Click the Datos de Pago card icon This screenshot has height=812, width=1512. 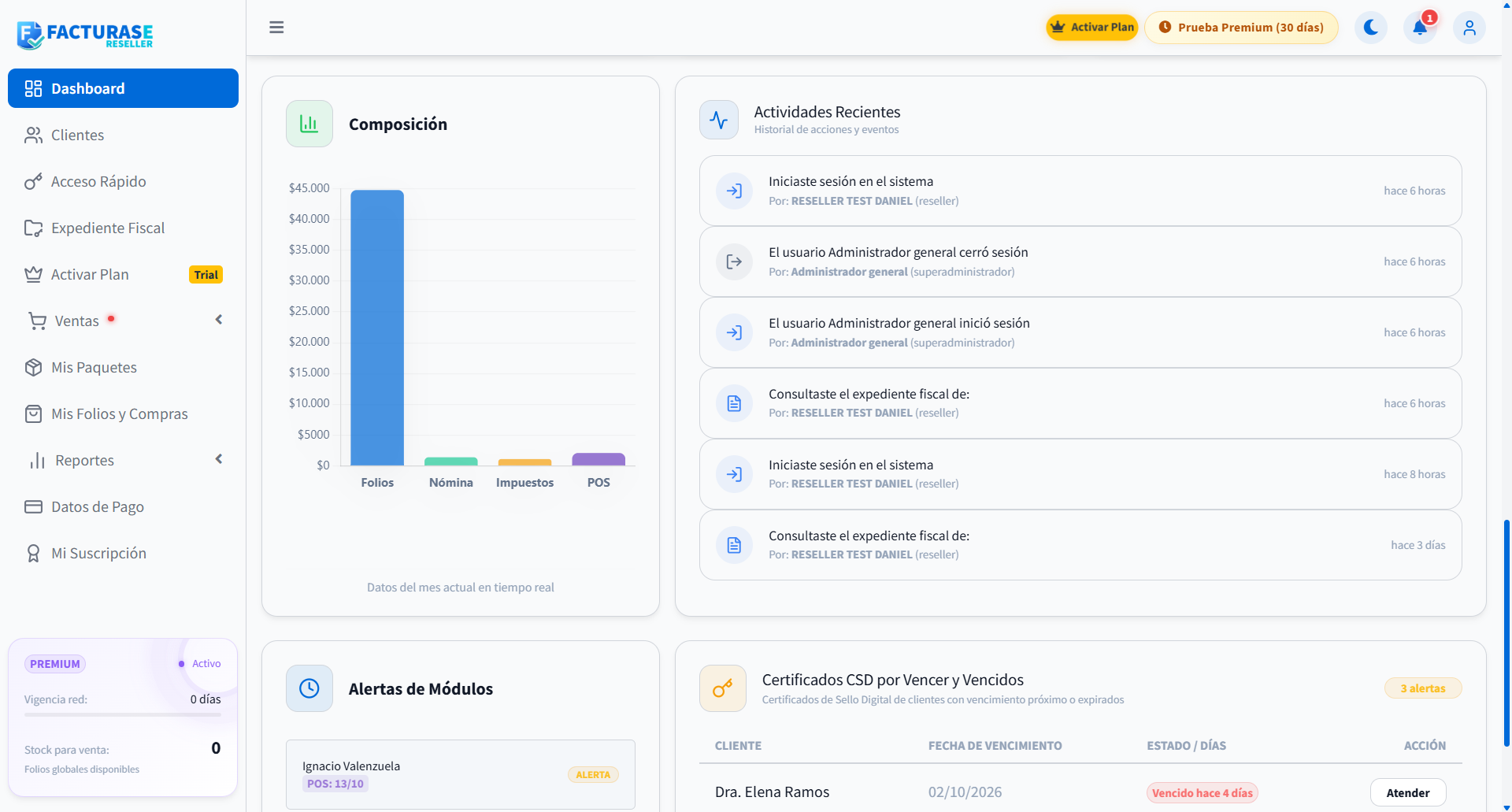(33, 507)
